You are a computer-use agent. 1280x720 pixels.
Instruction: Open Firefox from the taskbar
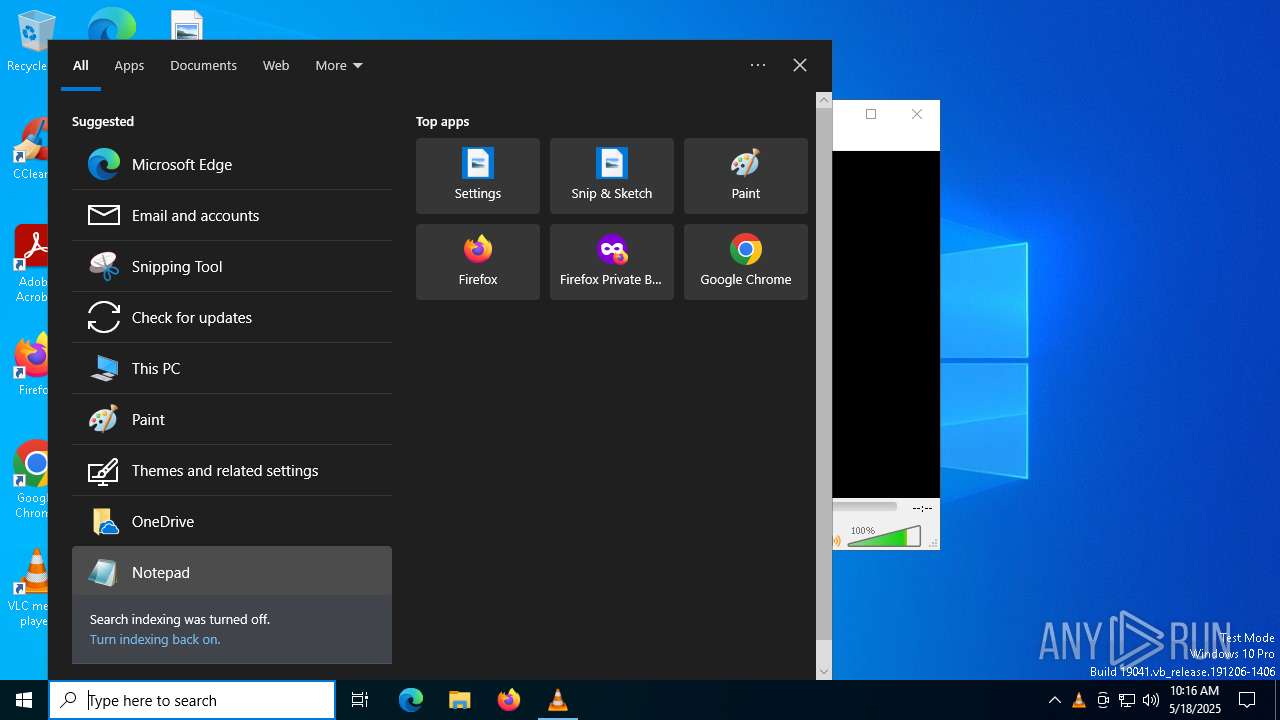[x=509, y=700]
